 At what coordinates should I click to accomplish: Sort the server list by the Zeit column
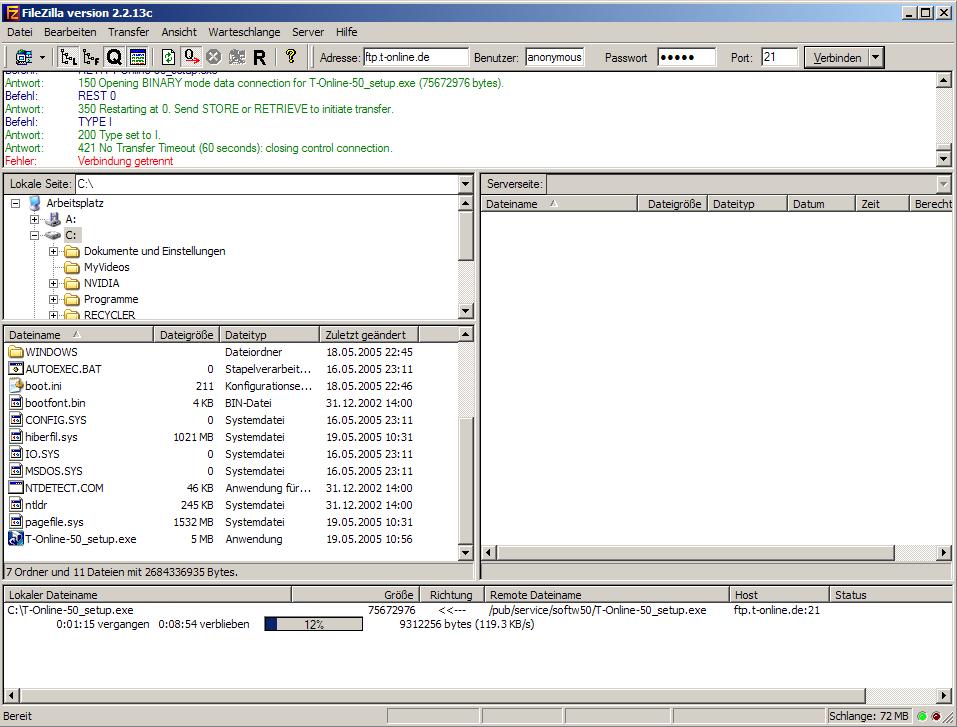[882, 204]
